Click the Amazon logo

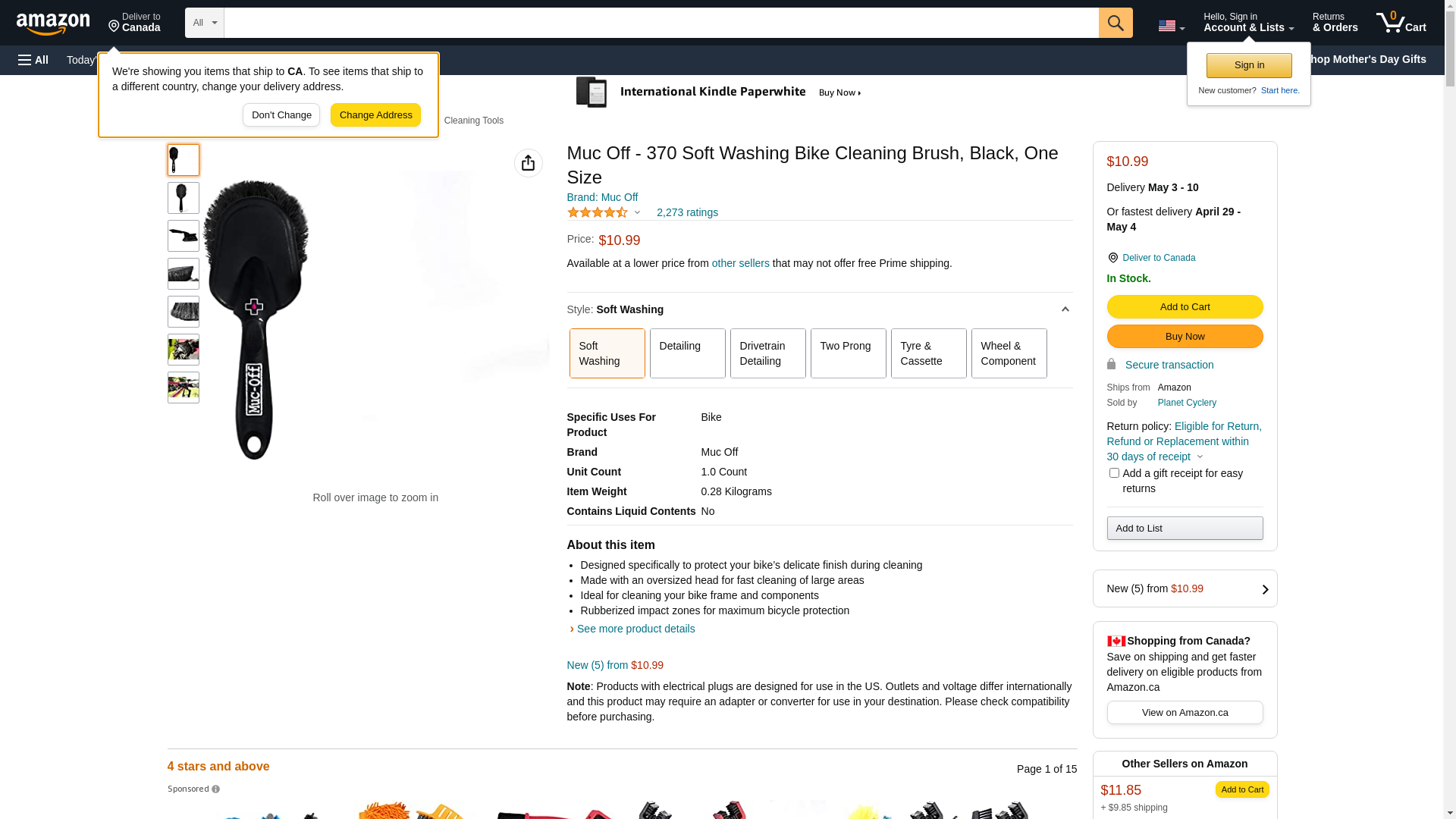53,24
